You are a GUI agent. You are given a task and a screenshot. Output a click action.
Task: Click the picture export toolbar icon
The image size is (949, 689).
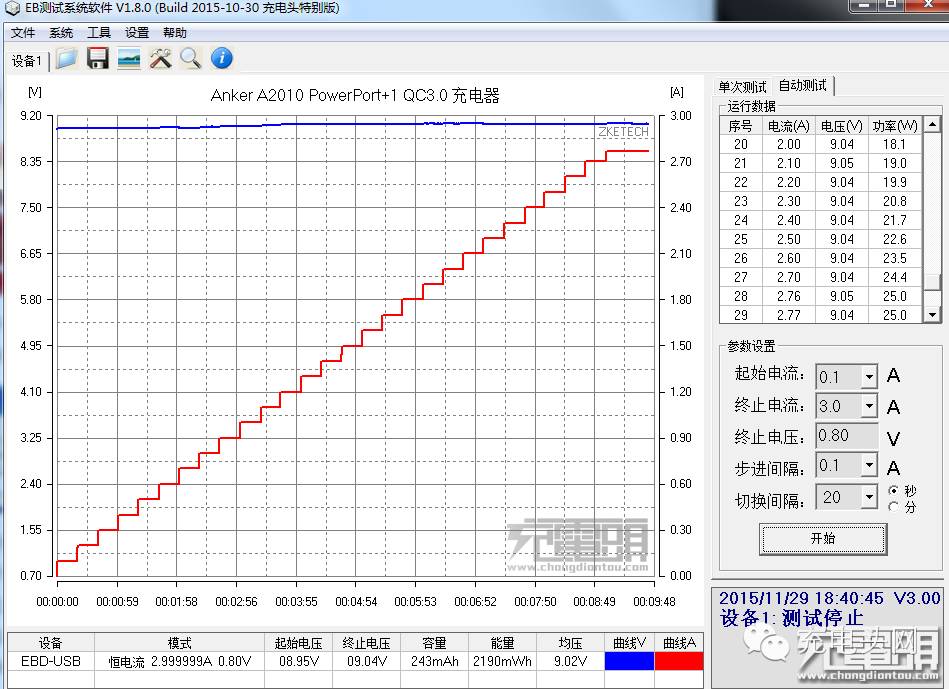point(129,59)
